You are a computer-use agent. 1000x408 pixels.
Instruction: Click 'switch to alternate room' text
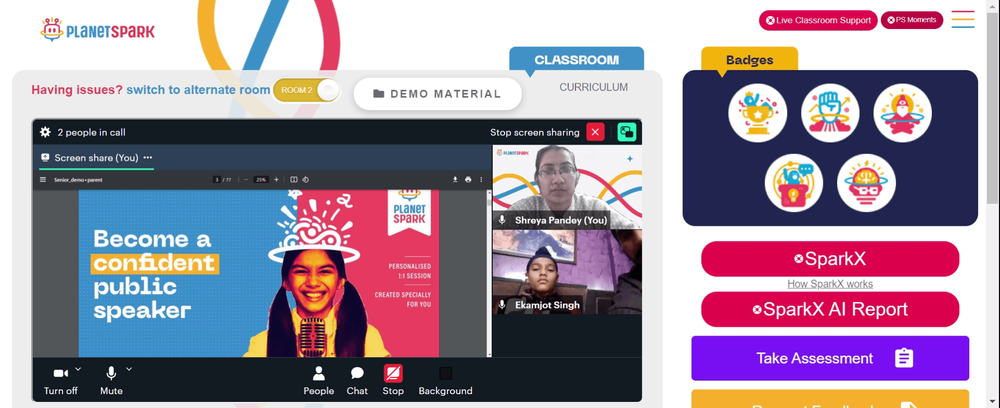pyautogui.click(x=198, y=90)
